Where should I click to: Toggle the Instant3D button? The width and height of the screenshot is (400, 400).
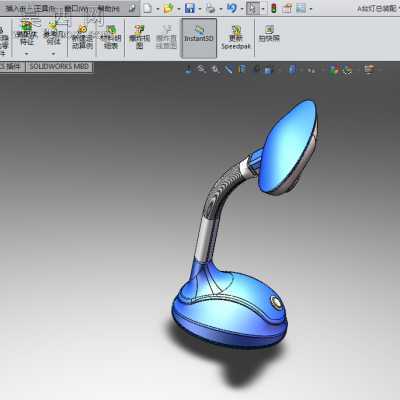click(x=199, y=38)
